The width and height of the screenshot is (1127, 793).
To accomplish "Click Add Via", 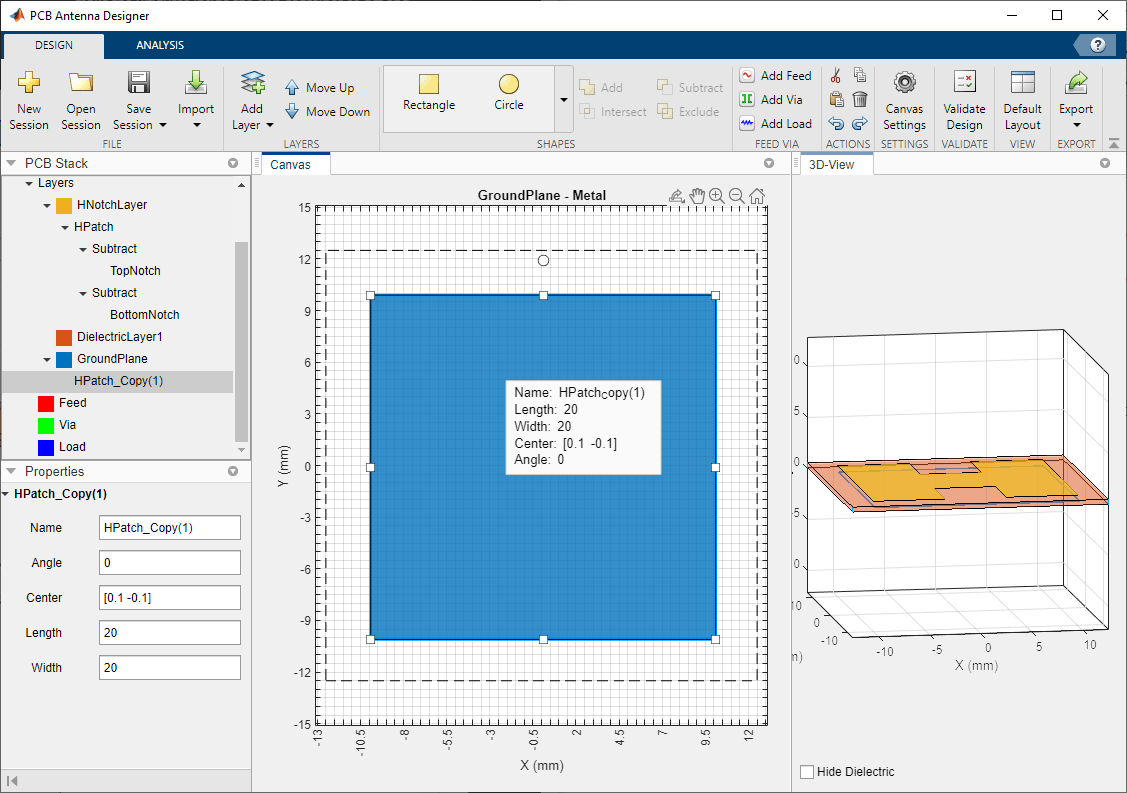I will [x=771, y=99].
